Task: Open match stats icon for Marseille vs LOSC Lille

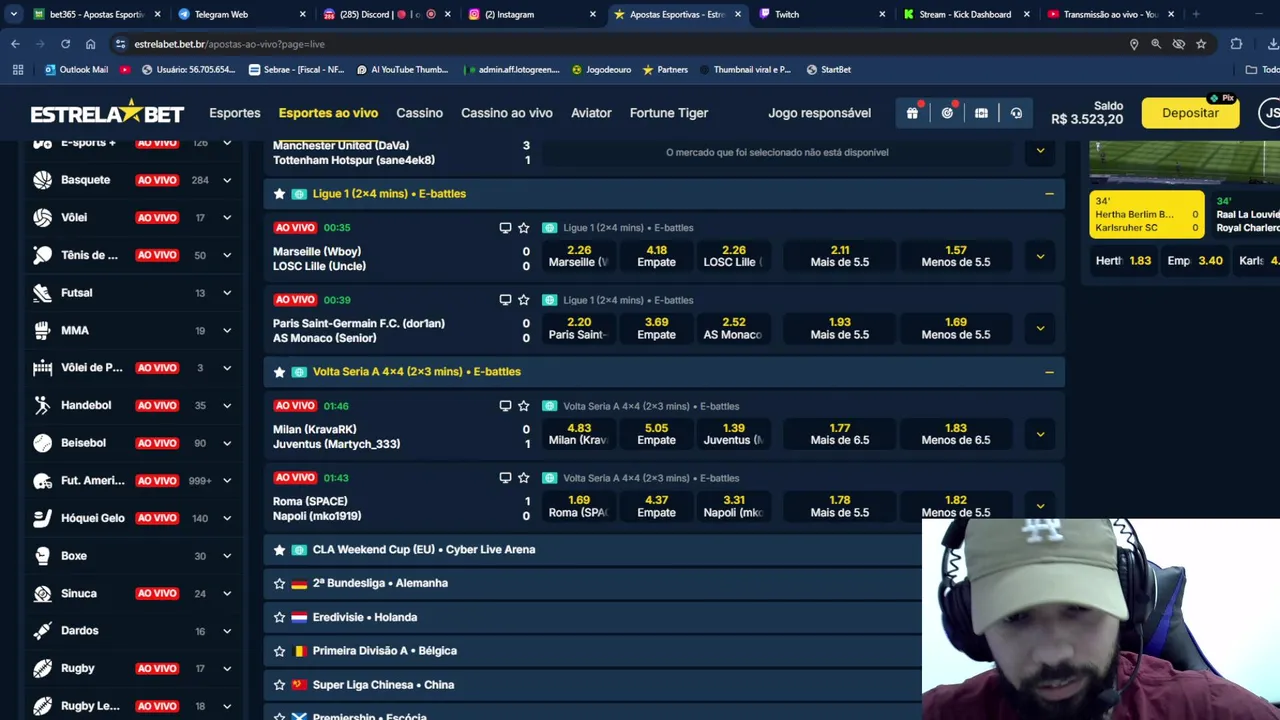Action: [x=505, y=228]
